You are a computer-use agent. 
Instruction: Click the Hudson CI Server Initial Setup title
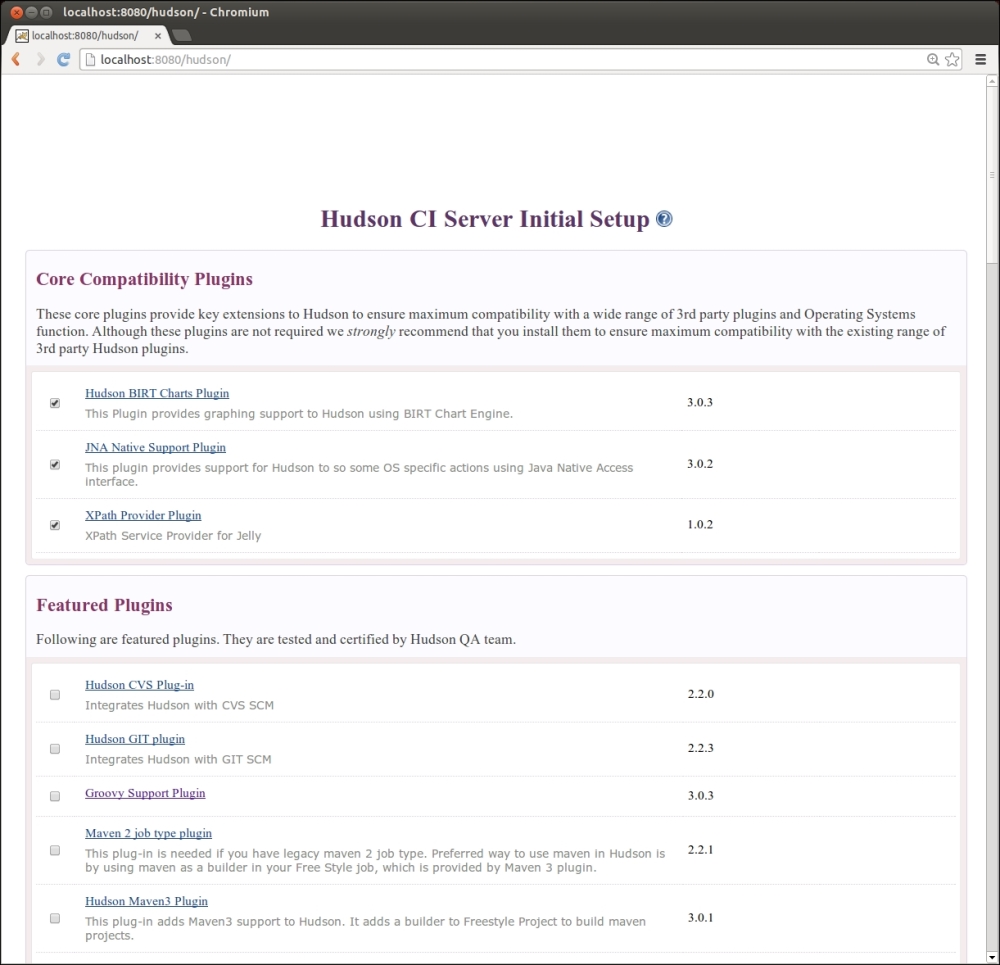(485, 219)
